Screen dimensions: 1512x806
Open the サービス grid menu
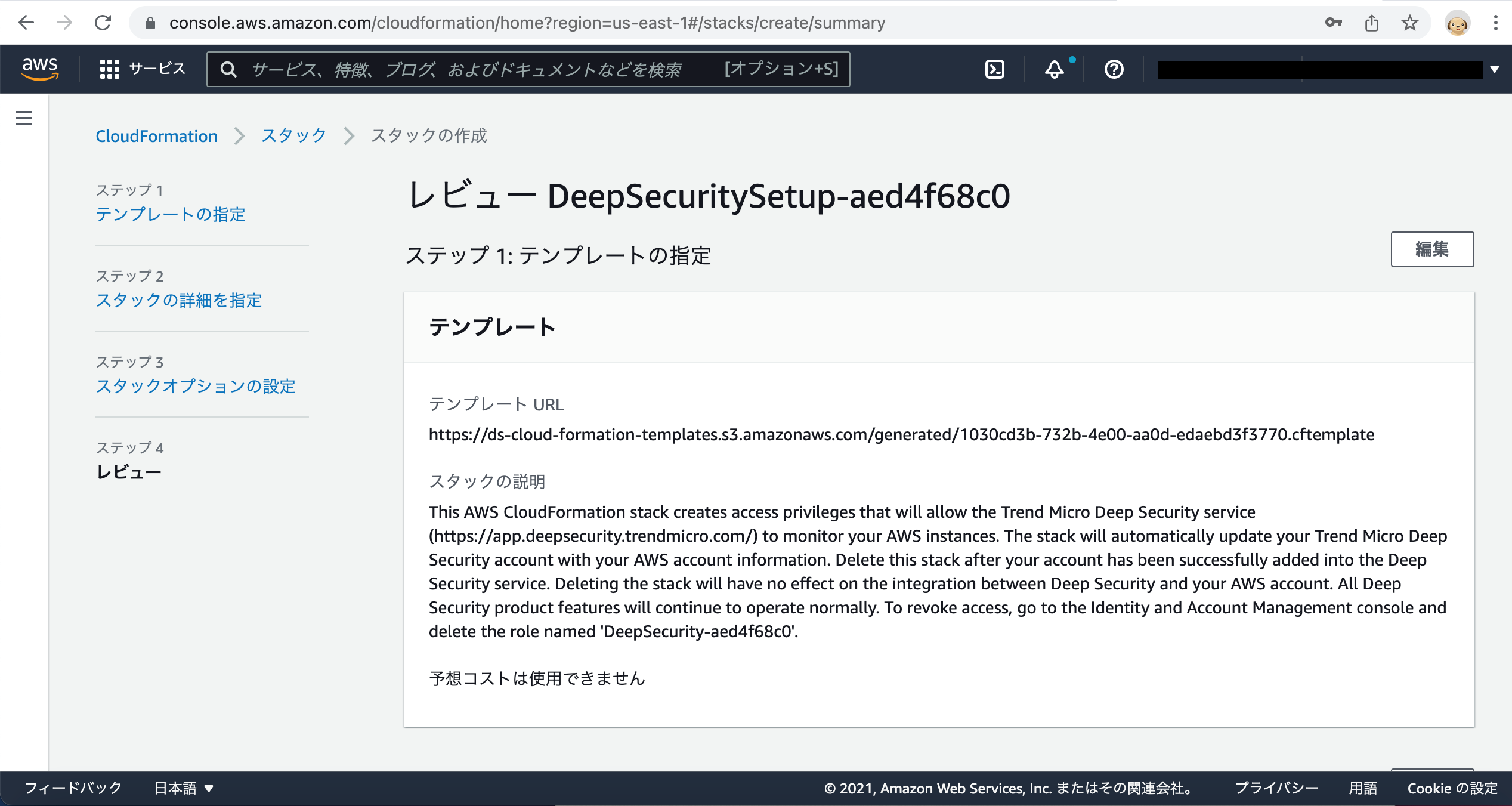143,69
